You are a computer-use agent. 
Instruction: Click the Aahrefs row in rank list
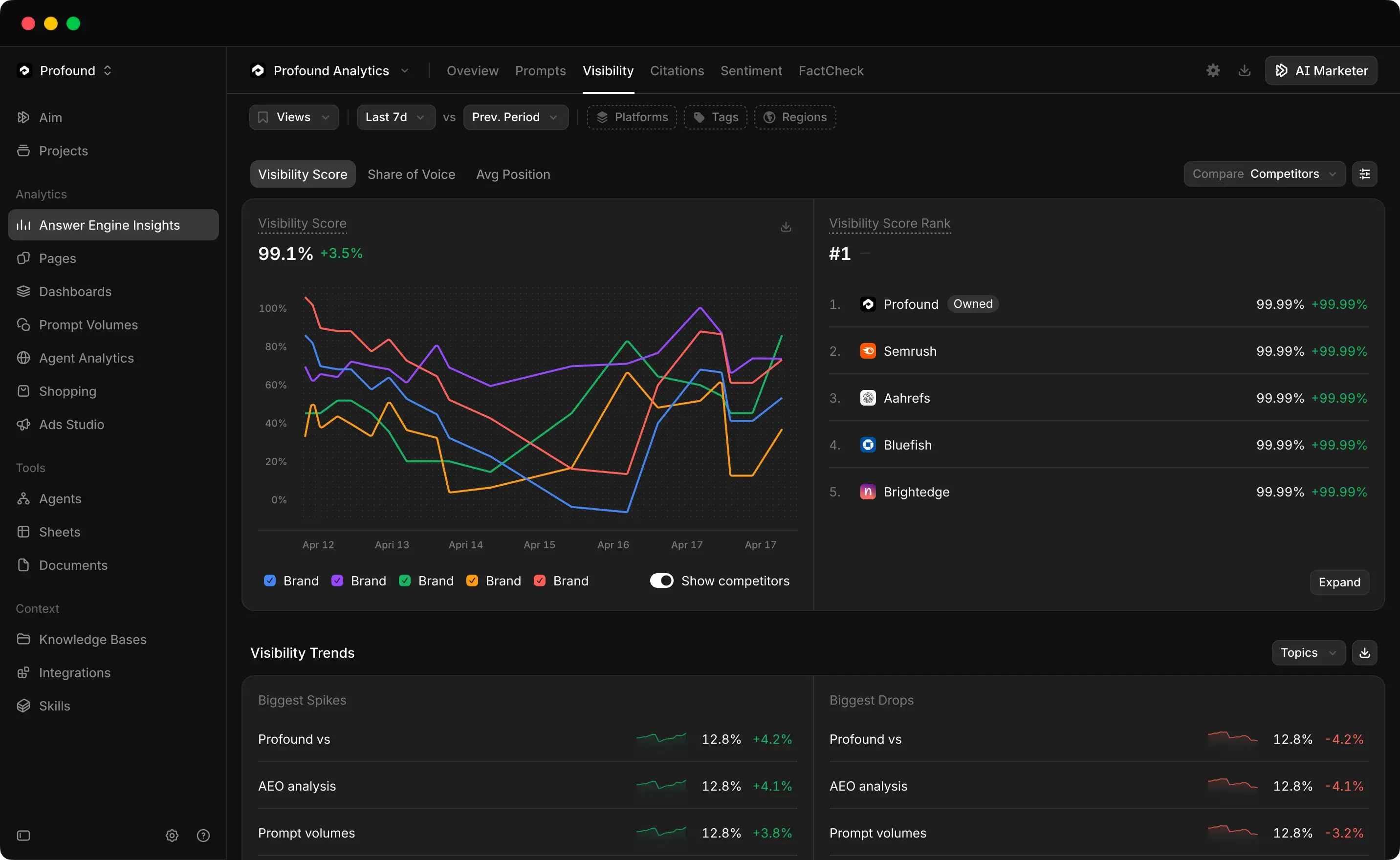tap(1098, 398)
